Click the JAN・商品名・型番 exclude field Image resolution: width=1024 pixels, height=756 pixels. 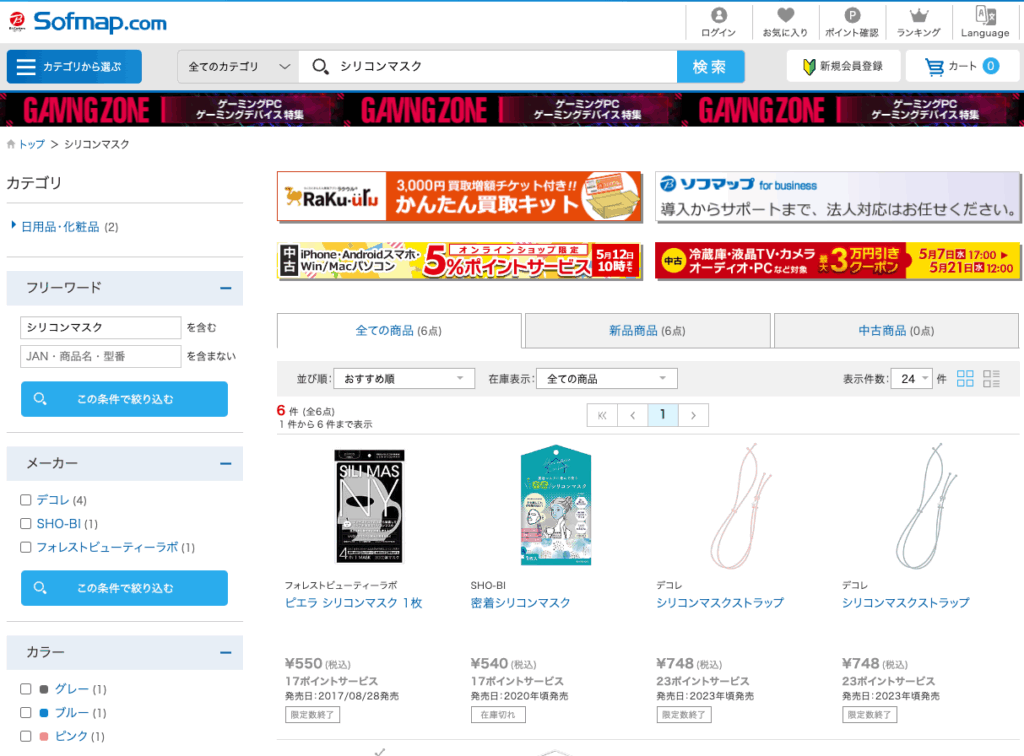click(x=101, y=356)
